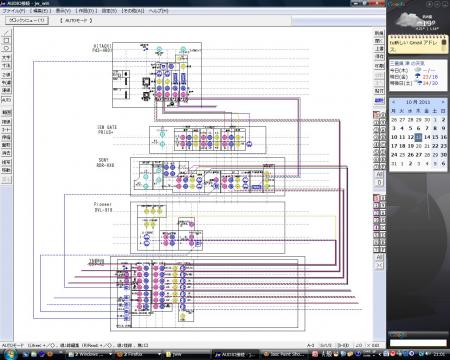Screen dimensions: 450x360
Task: Click the layer bar All button
Action: (379, 175)
